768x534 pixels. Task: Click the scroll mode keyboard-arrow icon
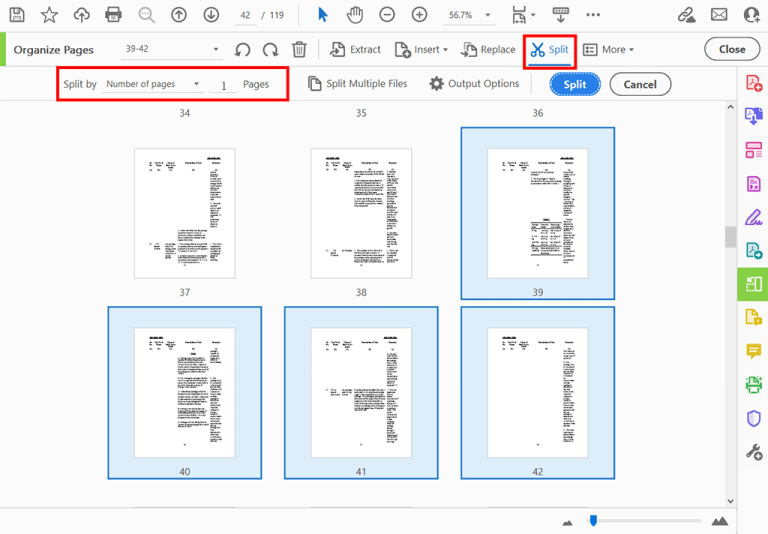(560, 15)
